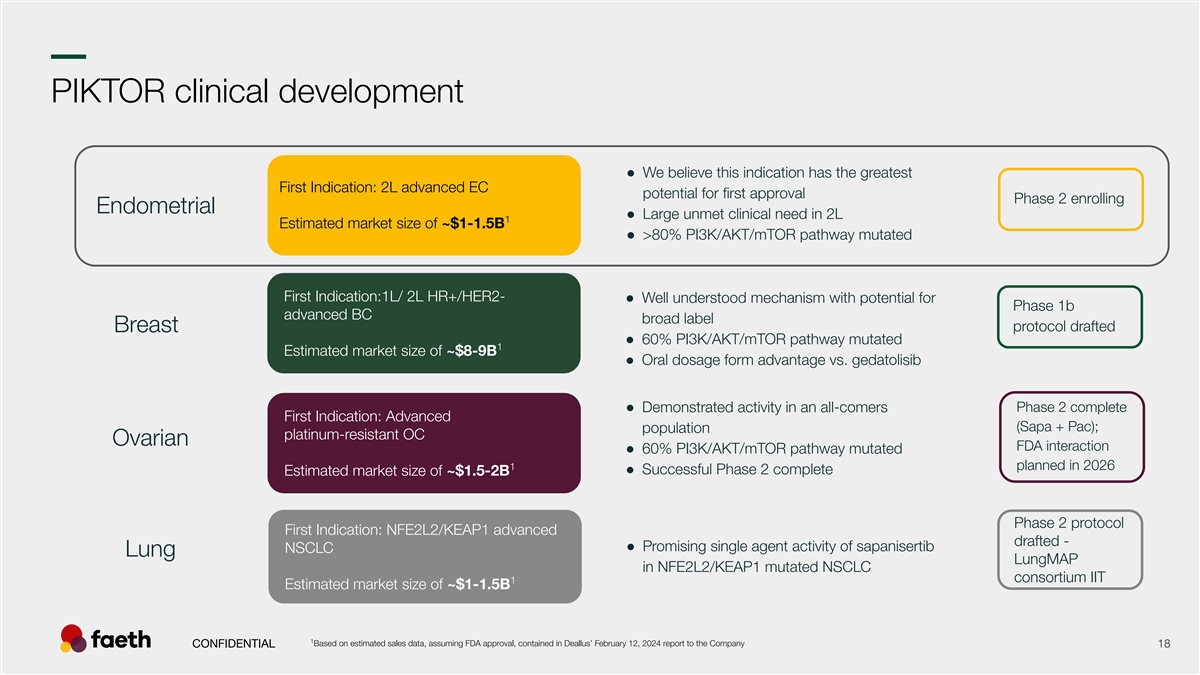Click the green accent line above title
The image size is (1200, 675).
[68, 56]
